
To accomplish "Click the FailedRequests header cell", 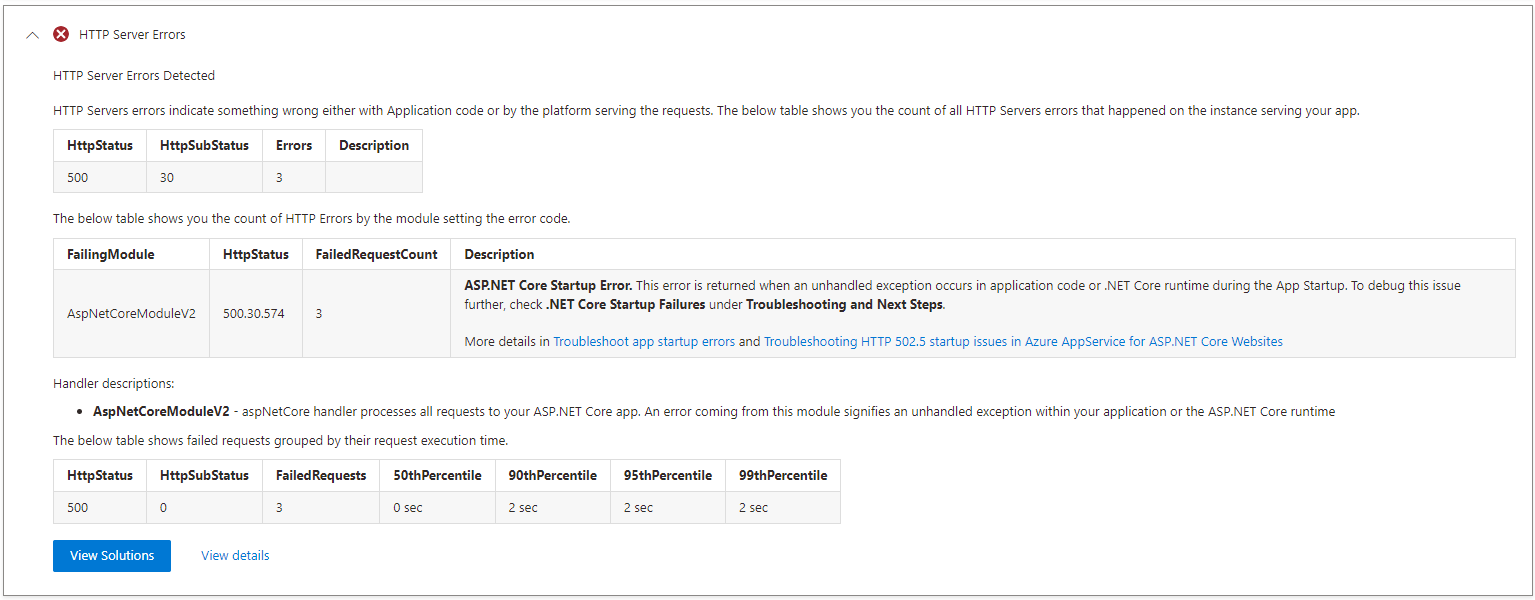I will 321,475.
